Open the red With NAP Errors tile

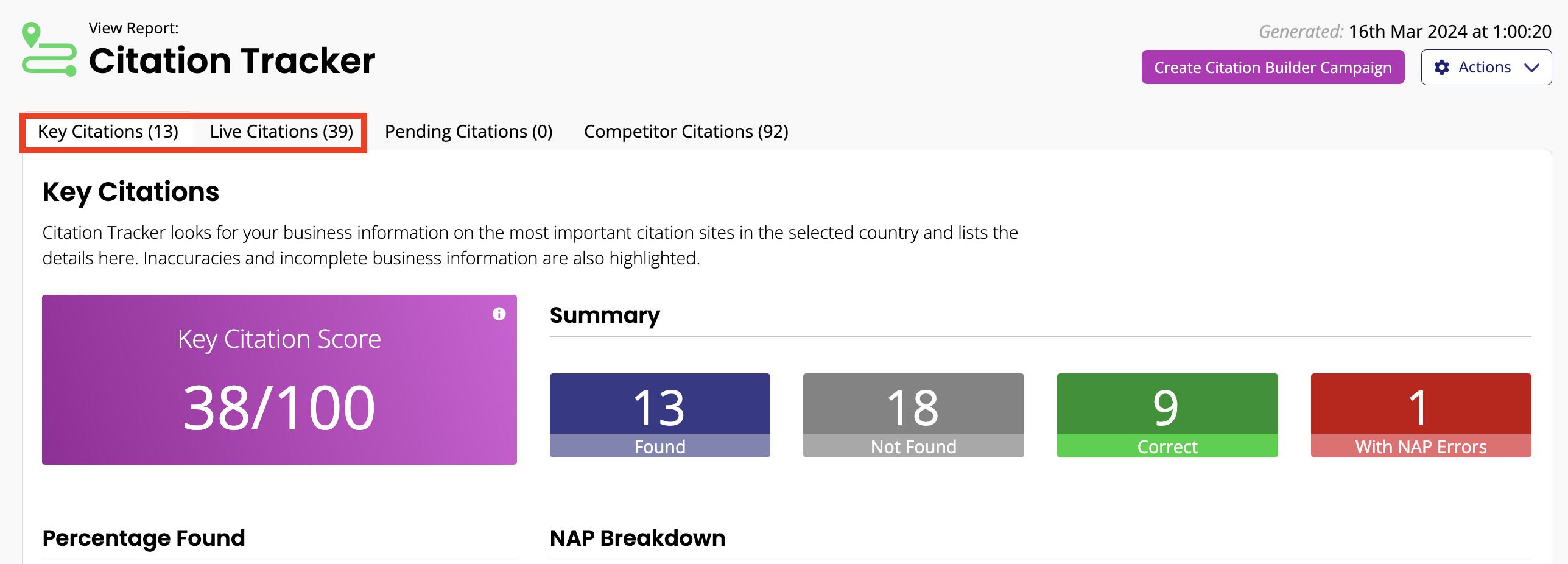pos(1421,415)
